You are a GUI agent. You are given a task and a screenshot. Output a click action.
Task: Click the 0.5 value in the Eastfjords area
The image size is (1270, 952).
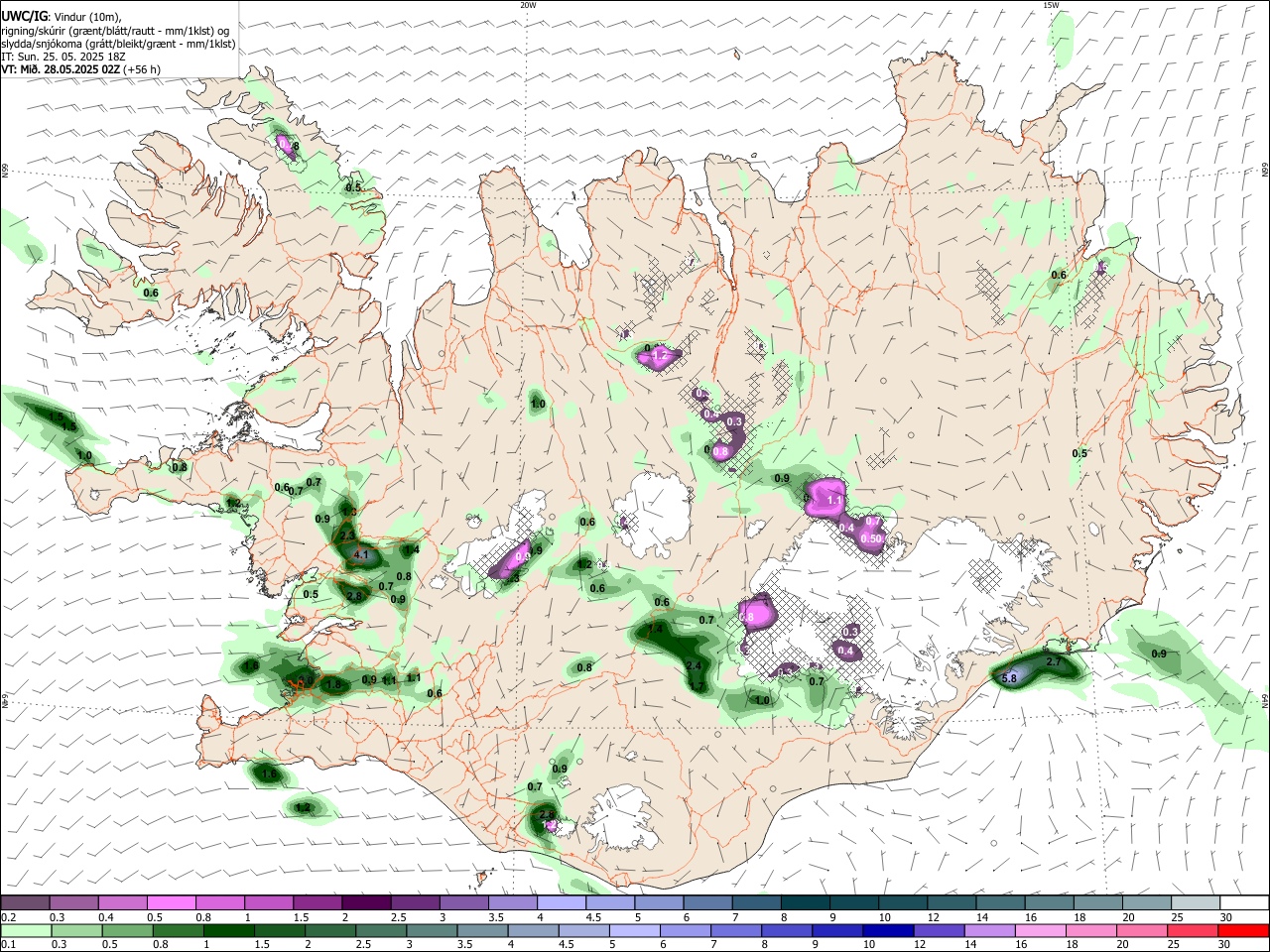[x=1079, y=453]
